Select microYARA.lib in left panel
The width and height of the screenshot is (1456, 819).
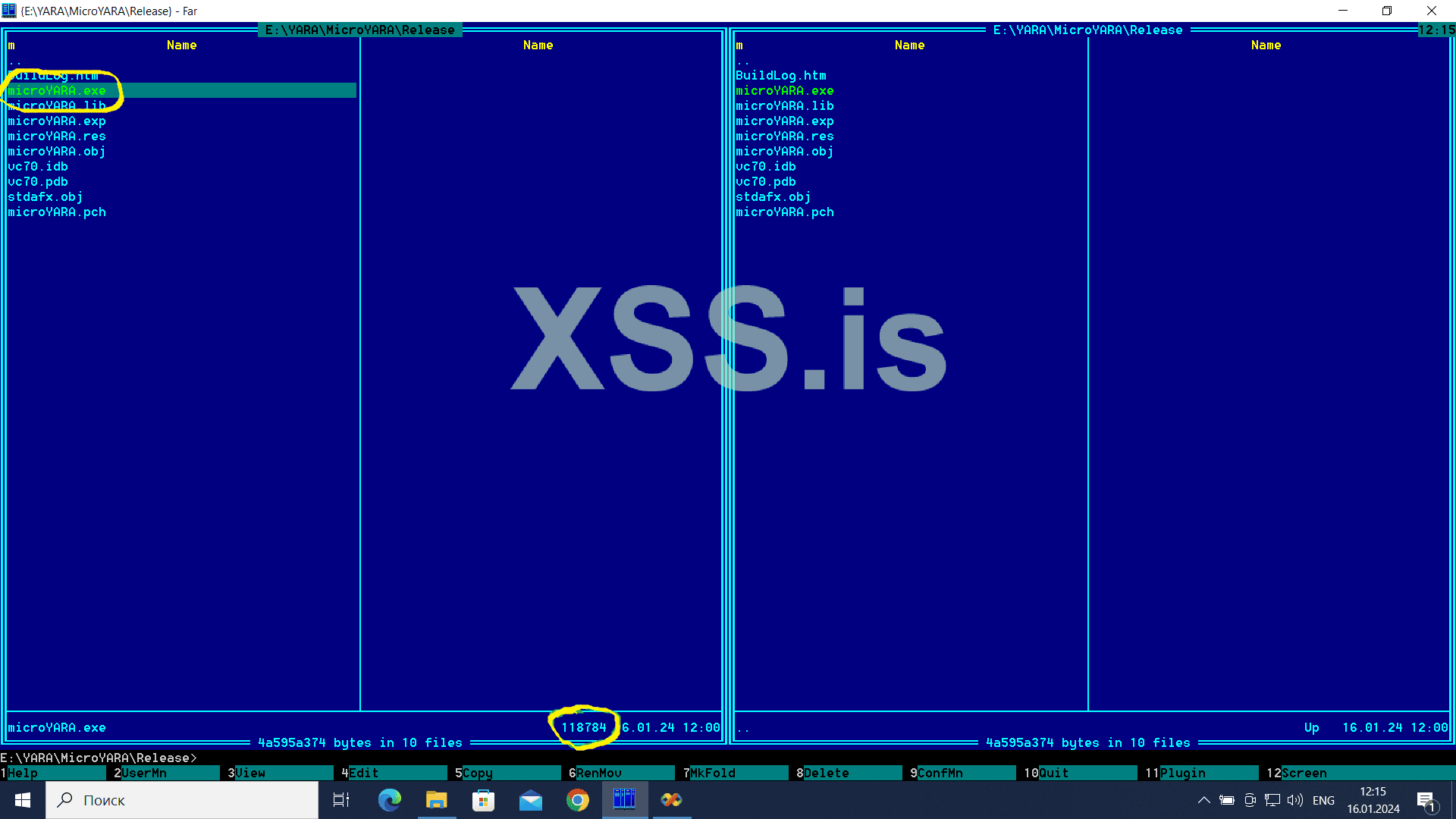[57, 106]
